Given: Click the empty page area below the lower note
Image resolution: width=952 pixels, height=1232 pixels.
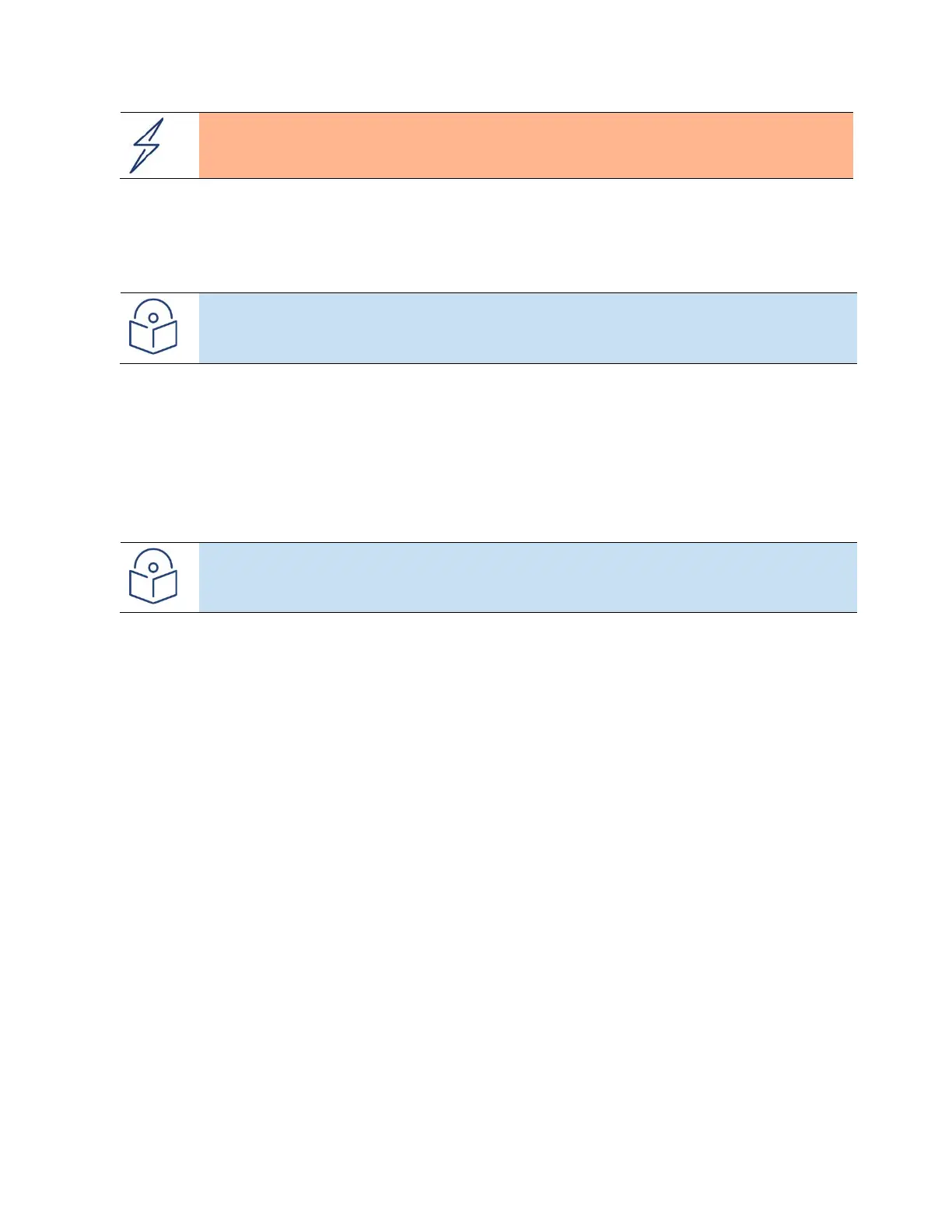Looking at the screenshot, I should click(x=476, y=856).
